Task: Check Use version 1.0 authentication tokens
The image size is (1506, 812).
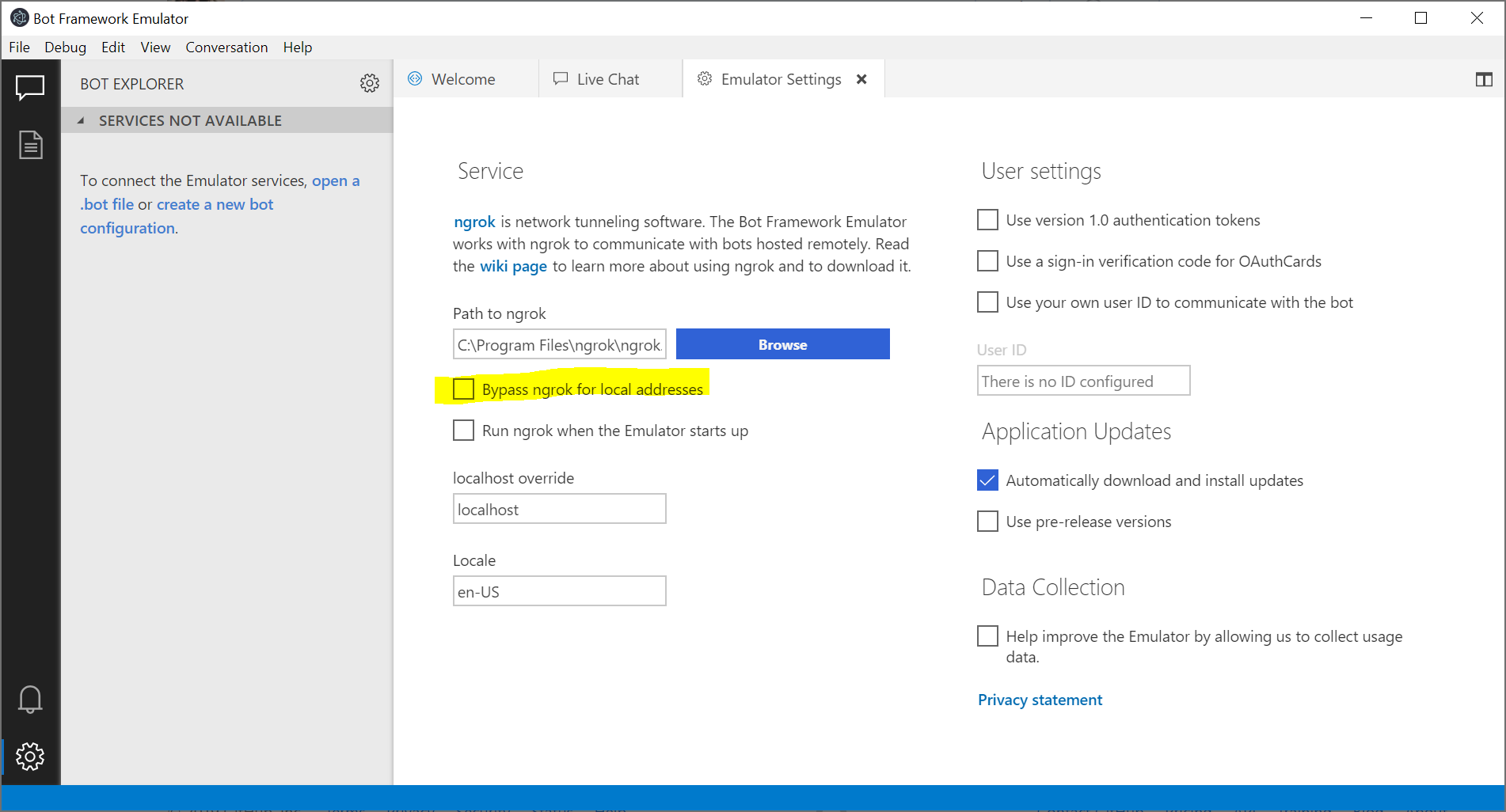Action: [x=987, y=220]
